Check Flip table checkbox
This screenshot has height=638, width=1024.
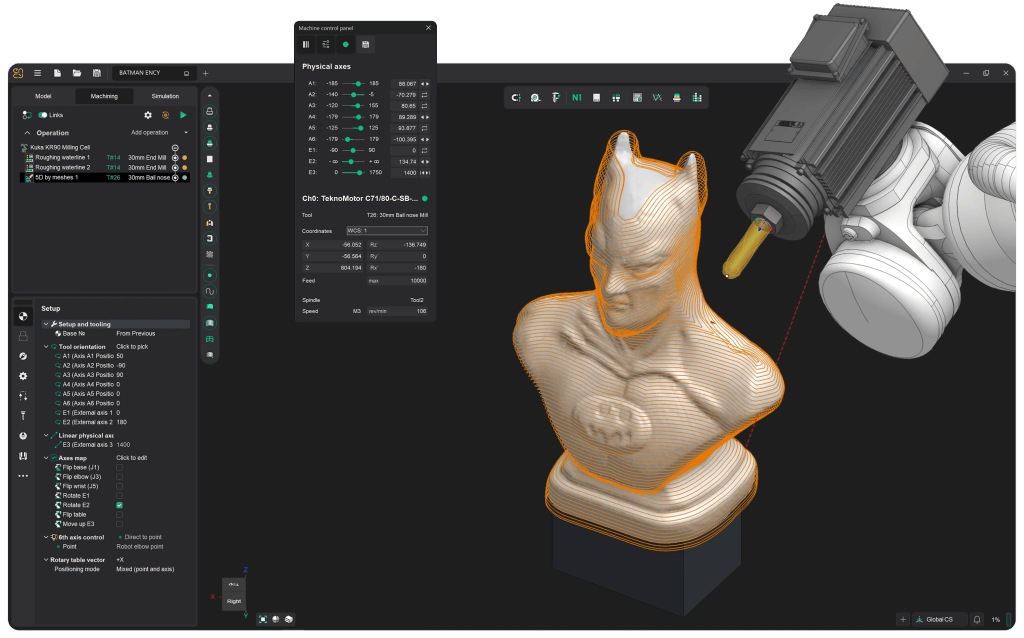coord(120,515)
